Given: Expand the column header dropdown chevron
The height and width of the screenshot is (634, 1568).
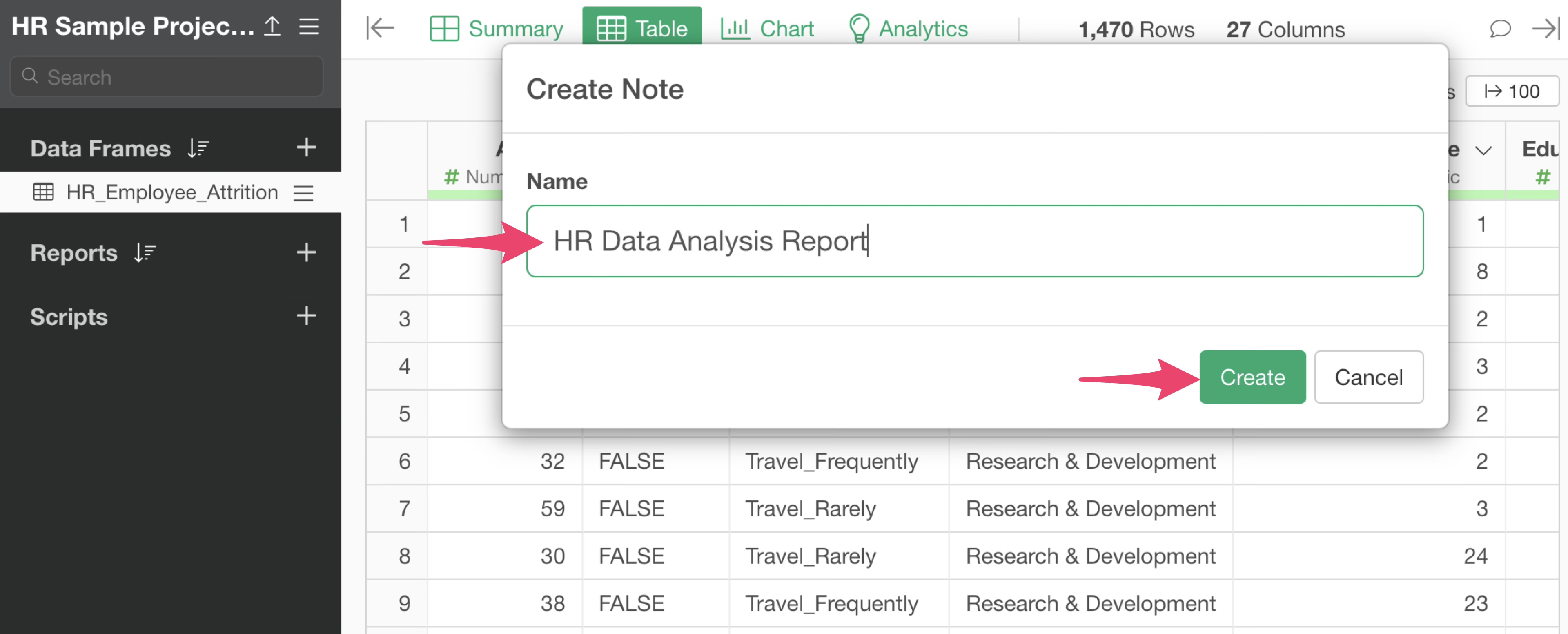Looking at the screenshot, I should point(1484,150).
